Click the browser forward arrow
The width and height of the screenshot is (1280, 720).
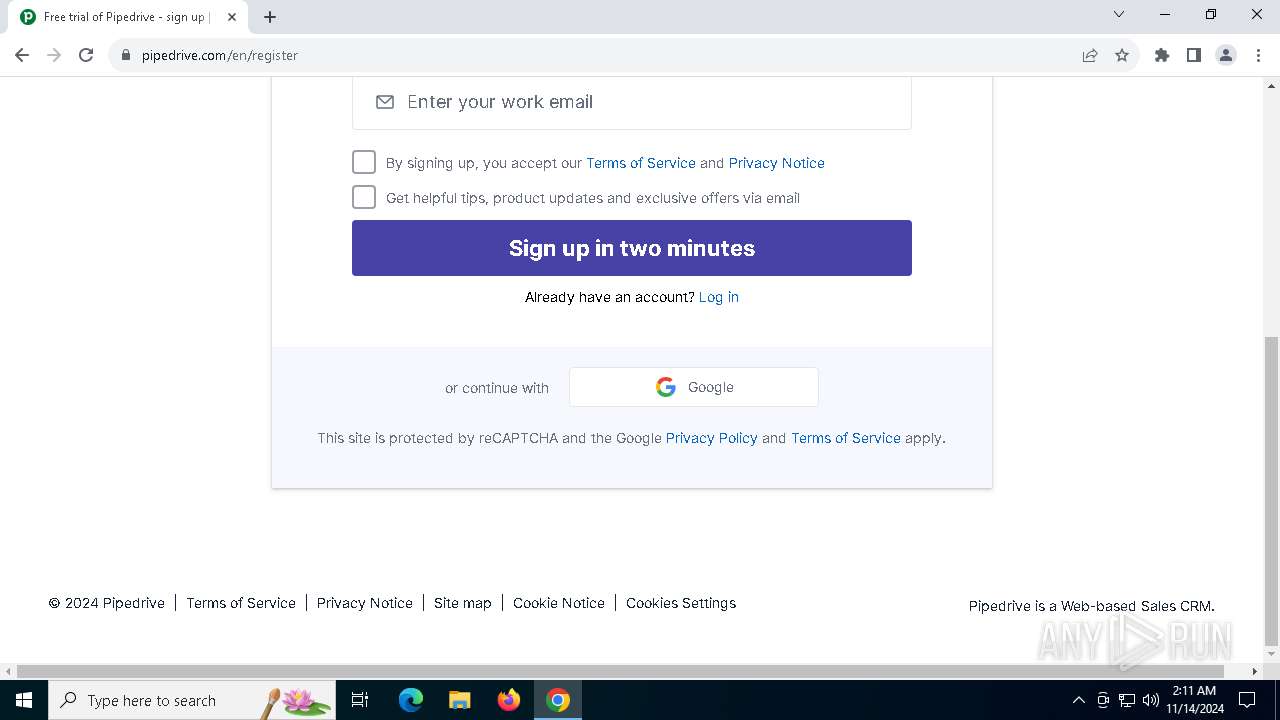[54, 55]
